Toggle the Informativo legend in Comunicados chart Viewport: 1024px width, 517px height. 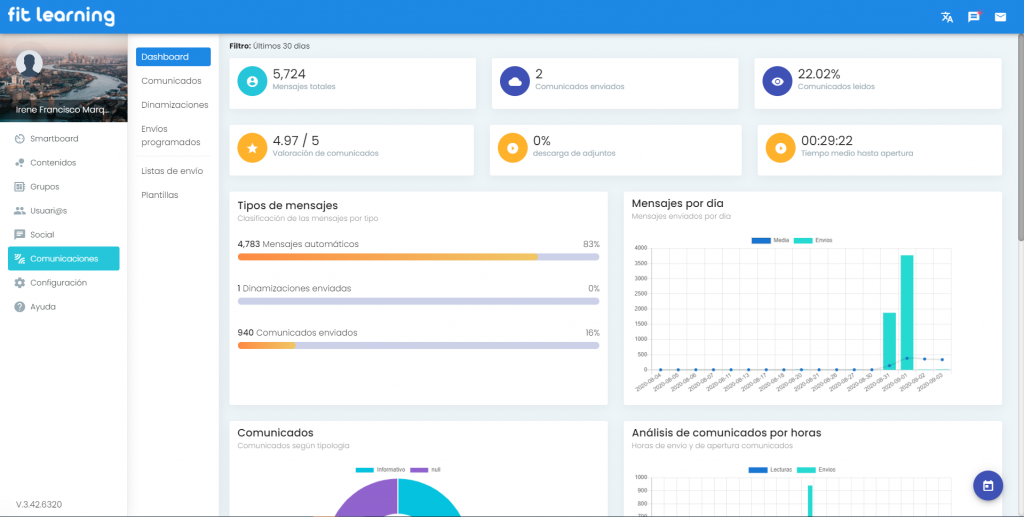click(380, 469)
